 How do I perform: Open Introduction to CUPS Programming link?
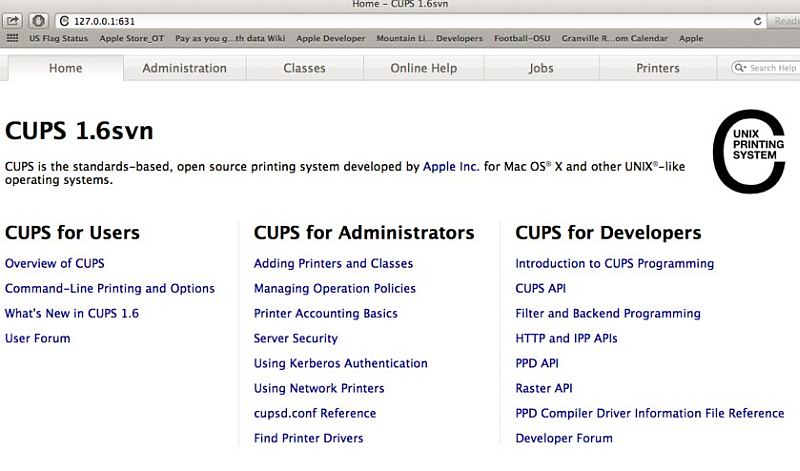(x=615, y=263)
